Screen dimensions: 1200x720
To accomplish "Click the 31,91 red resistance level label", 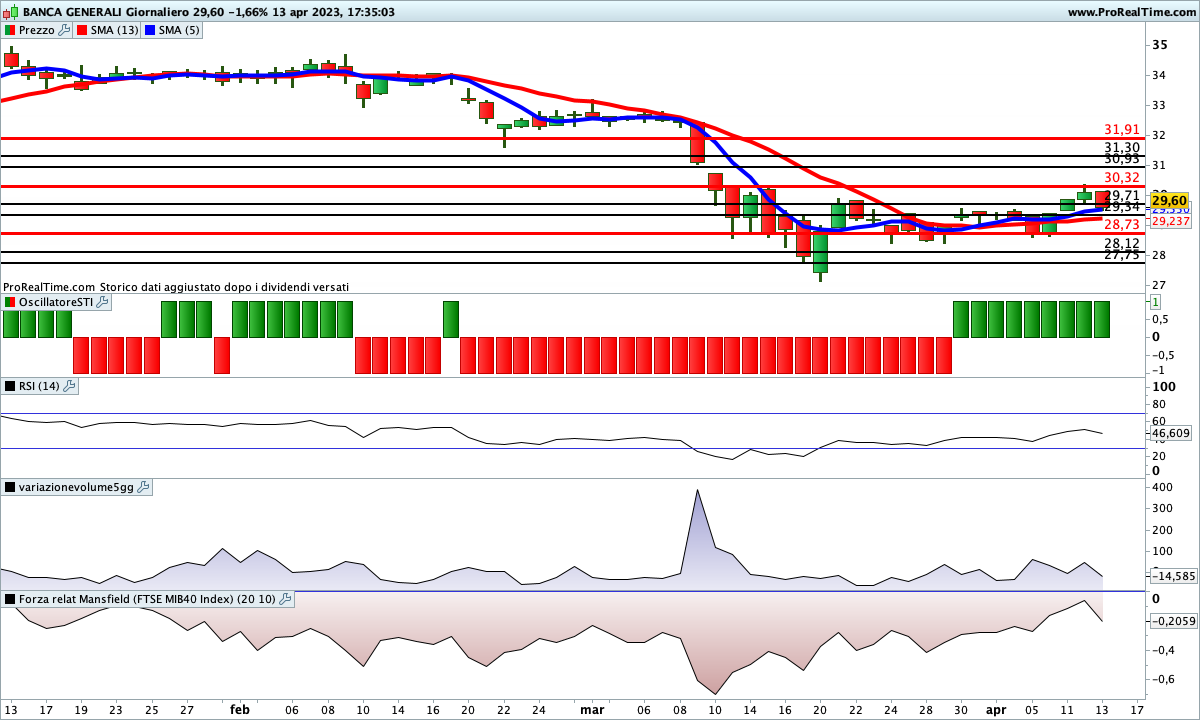I will tap(1122, 129).
